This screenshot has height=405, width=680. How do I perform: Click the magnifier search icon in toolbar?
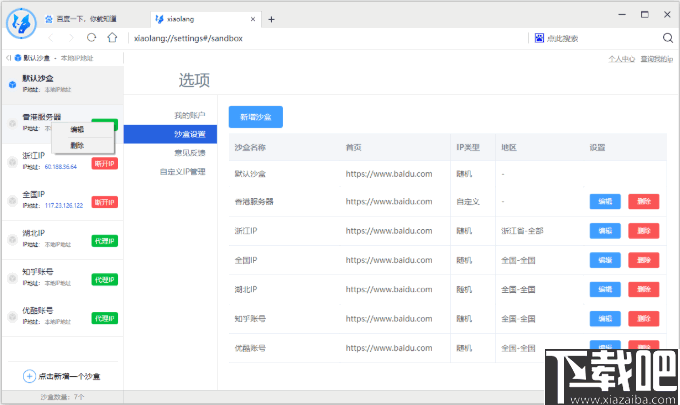(668, 38)
